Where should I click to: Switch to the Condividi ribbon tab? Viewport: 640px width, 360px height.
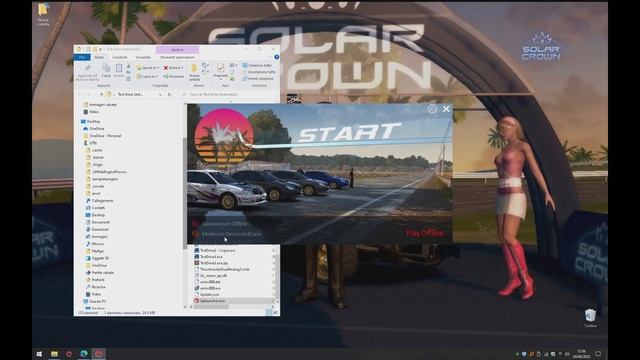[x=120, y=57]
